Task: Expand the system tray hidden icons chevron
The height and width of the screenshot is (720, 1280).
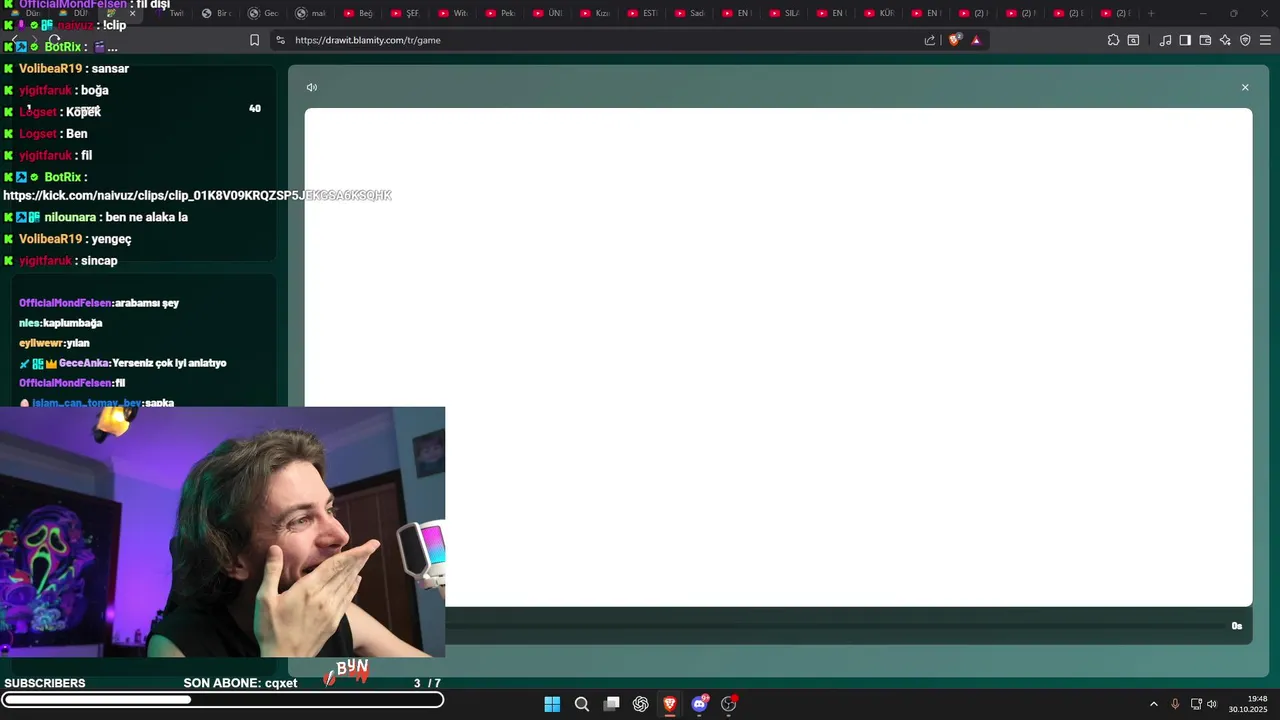Action: point(1154,704)
